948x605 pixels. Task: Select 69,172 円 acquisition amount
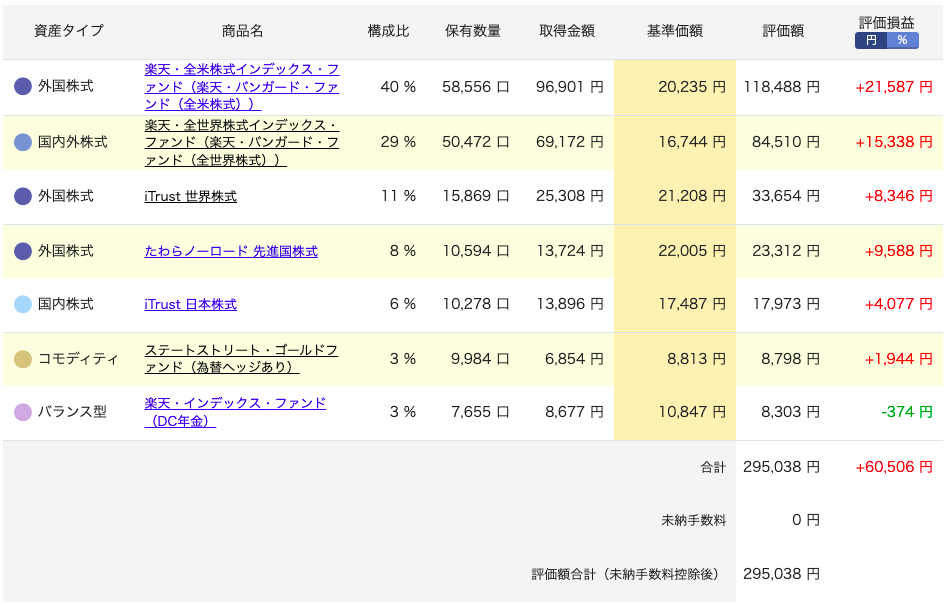[570, 142]
